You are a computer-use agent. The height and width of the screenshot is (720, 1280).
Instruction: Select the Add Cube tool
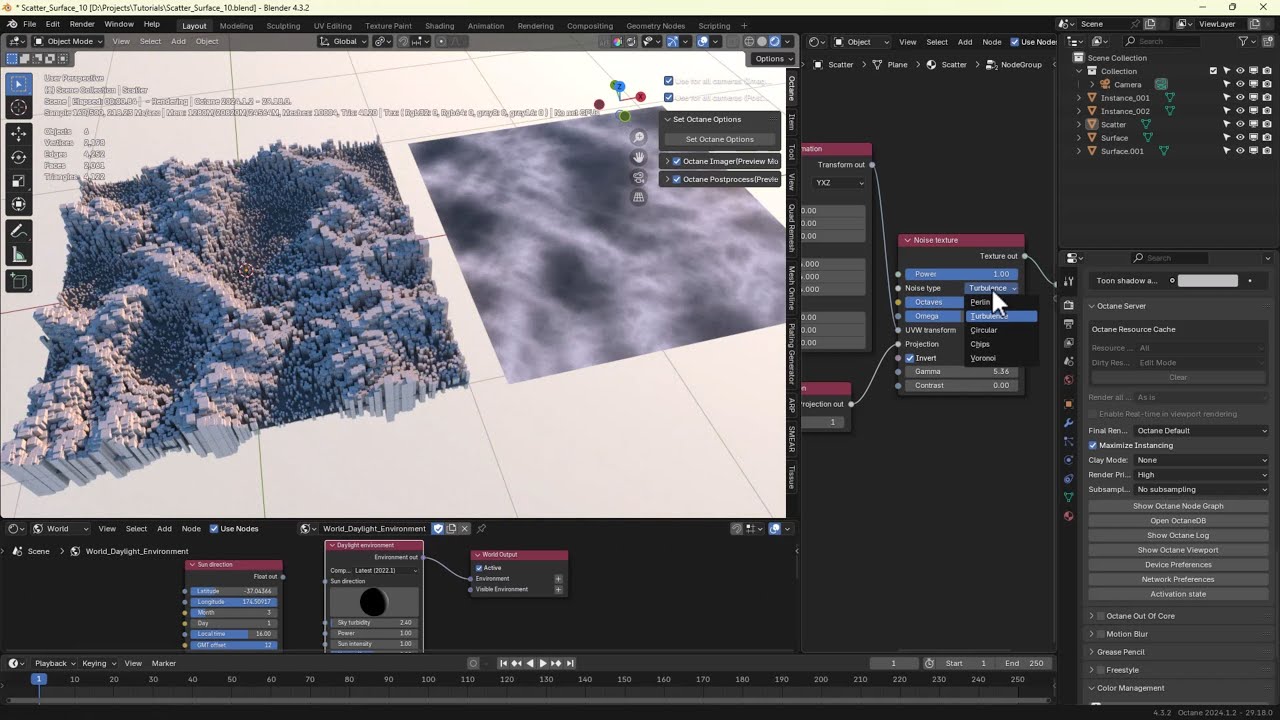pyautogui.click(x=18, y=282)
